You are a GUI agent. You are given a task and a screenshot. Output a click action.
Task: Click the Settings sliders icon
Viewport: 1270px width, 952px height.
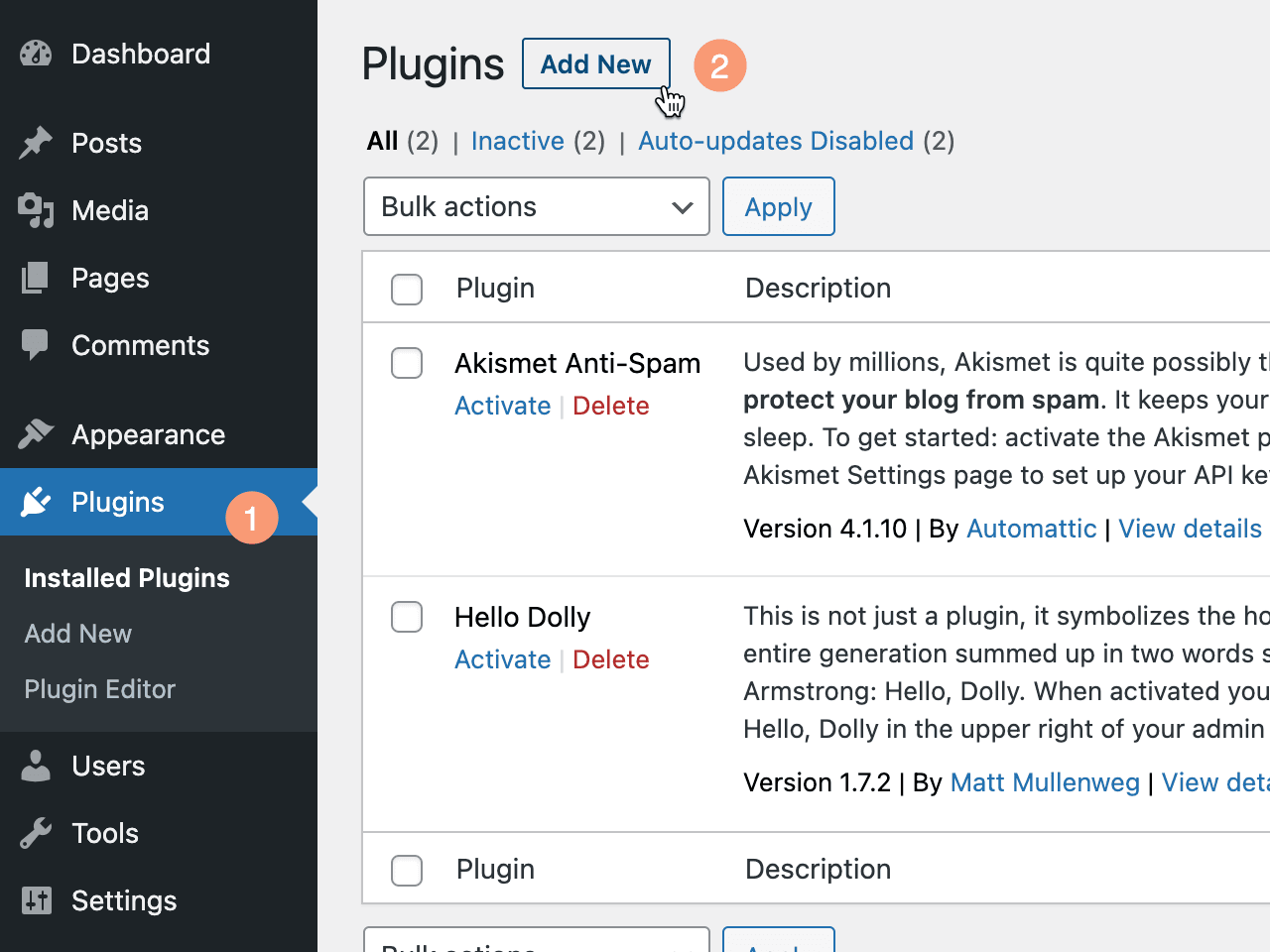click(x=36, y=900)
